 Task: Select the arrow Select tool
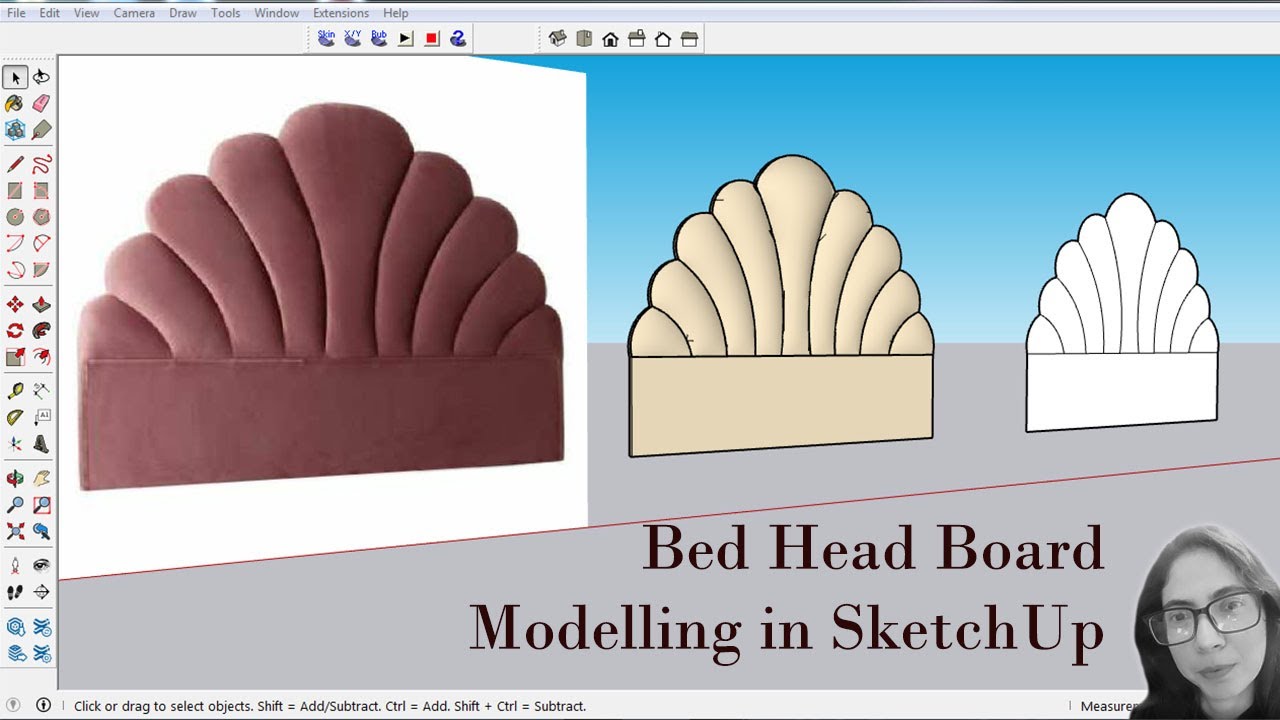pos(15,77)
